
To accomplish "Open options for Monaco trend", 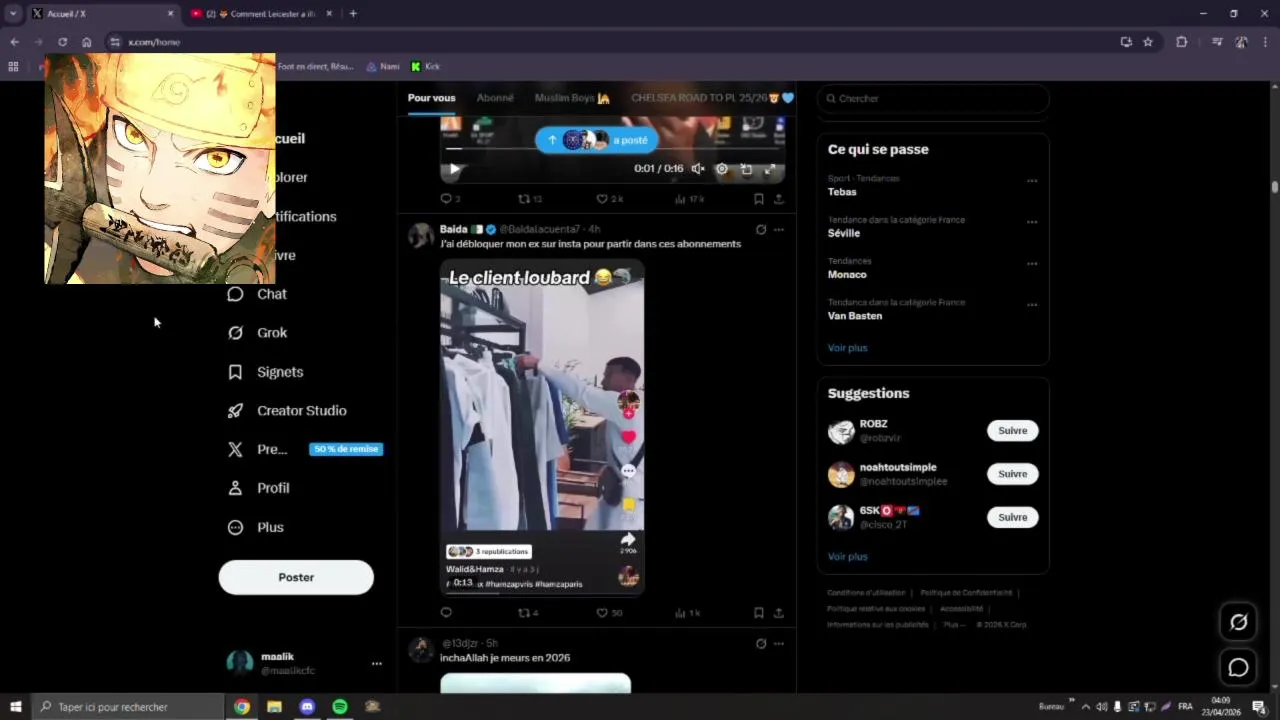I will (1032, 264).
